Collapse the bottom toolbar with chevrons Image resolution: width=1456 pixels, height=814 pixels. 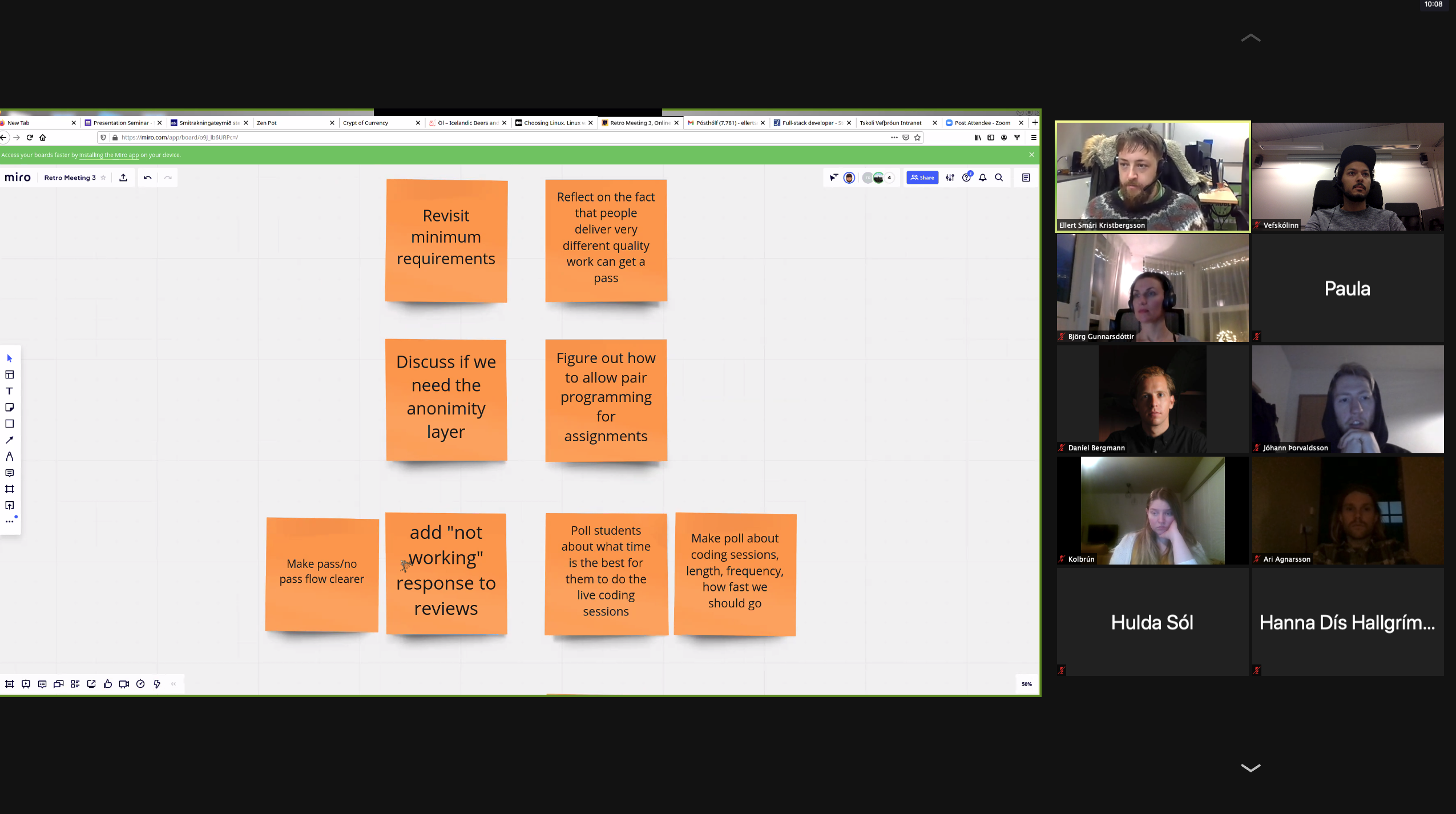[174, 684]
